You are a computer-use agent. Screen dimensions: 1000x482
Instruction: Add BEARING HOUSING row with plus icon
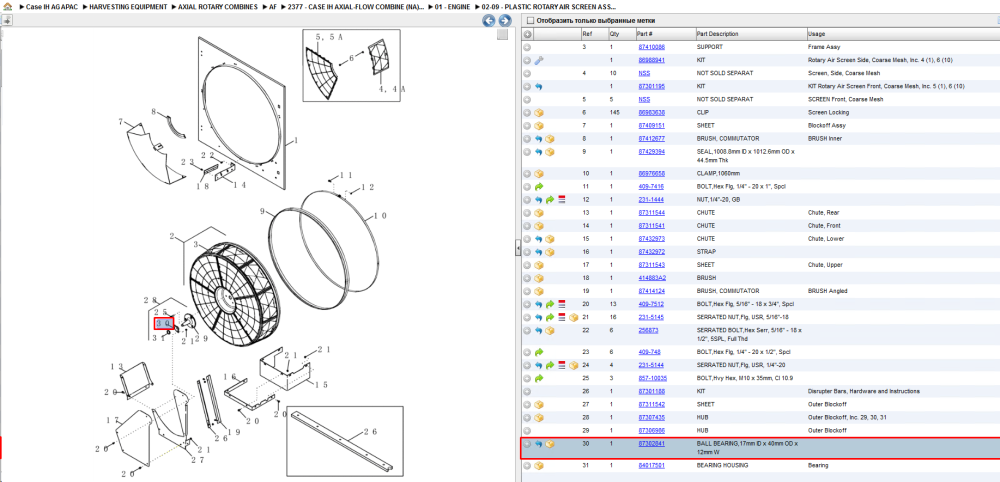527,466
